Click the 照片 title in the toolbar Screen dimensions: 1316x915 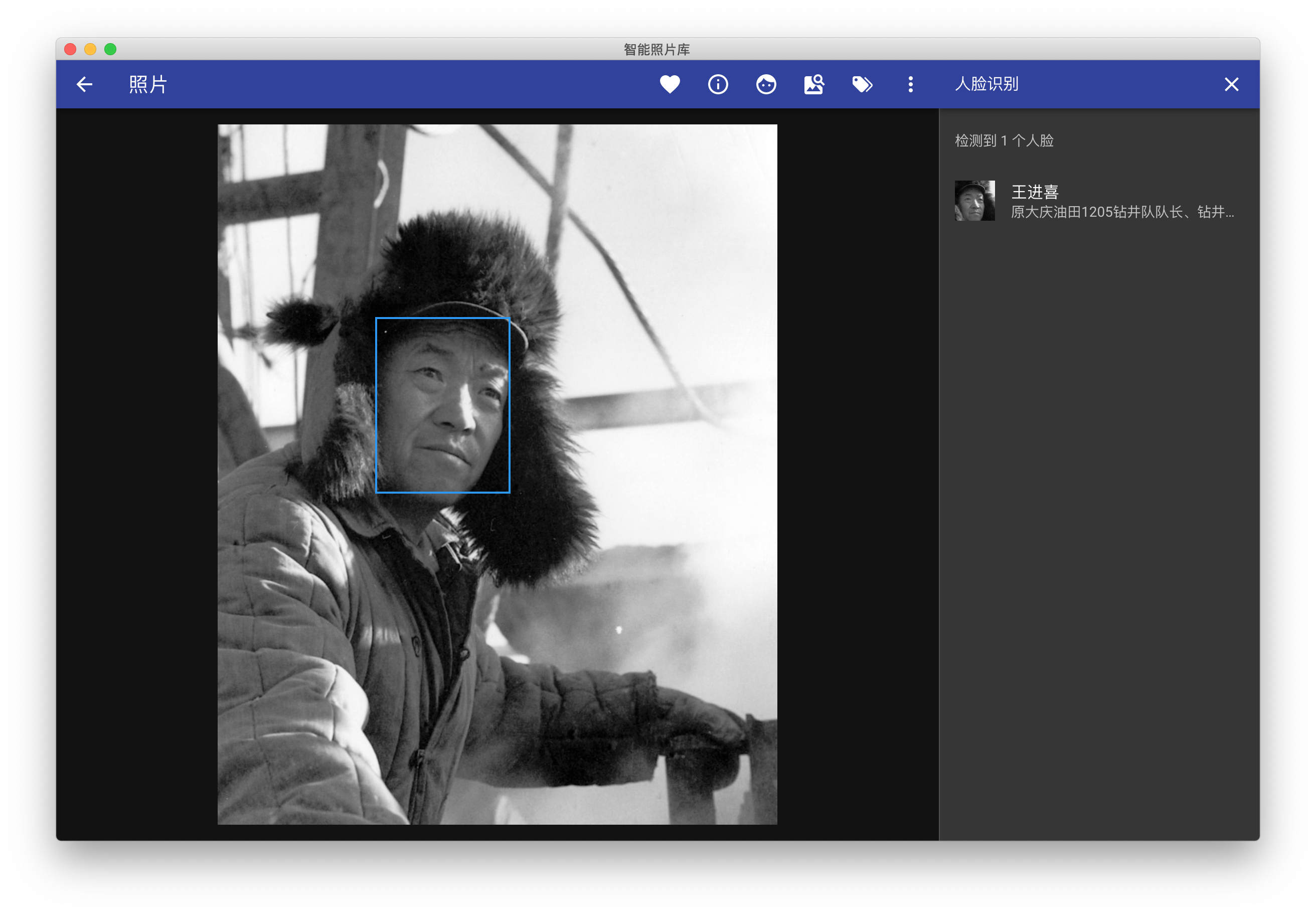coord(148,84)
